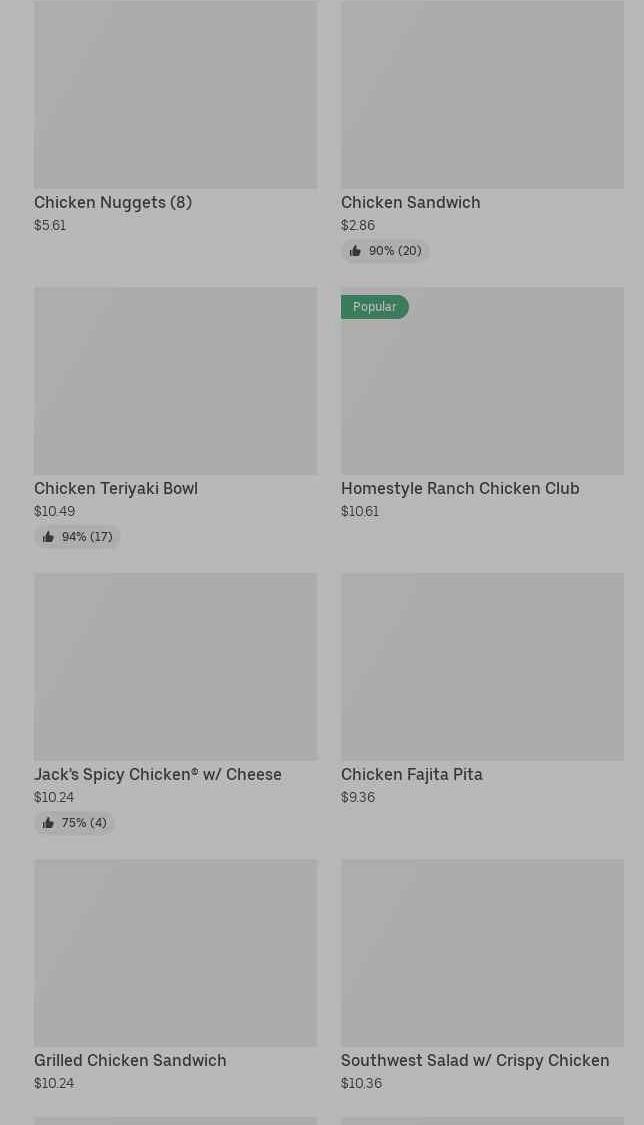This screenshot has width=644, height=1125.
Task: Click the Chicken Sandwich item name
Action: click(x=410, y=202)
